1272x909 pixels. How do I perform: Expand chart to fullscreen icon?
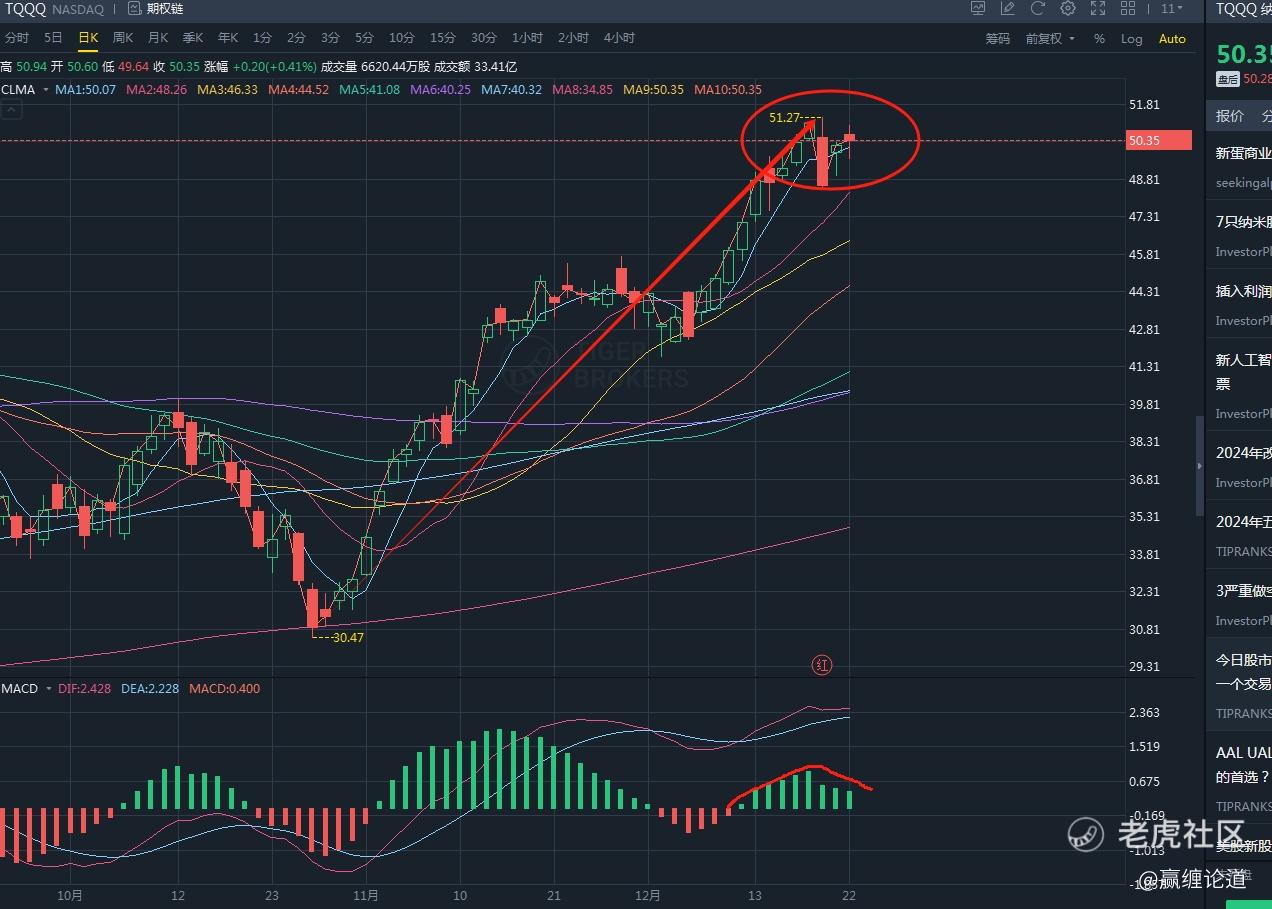pyautogui.click(x=1098, y=9)
